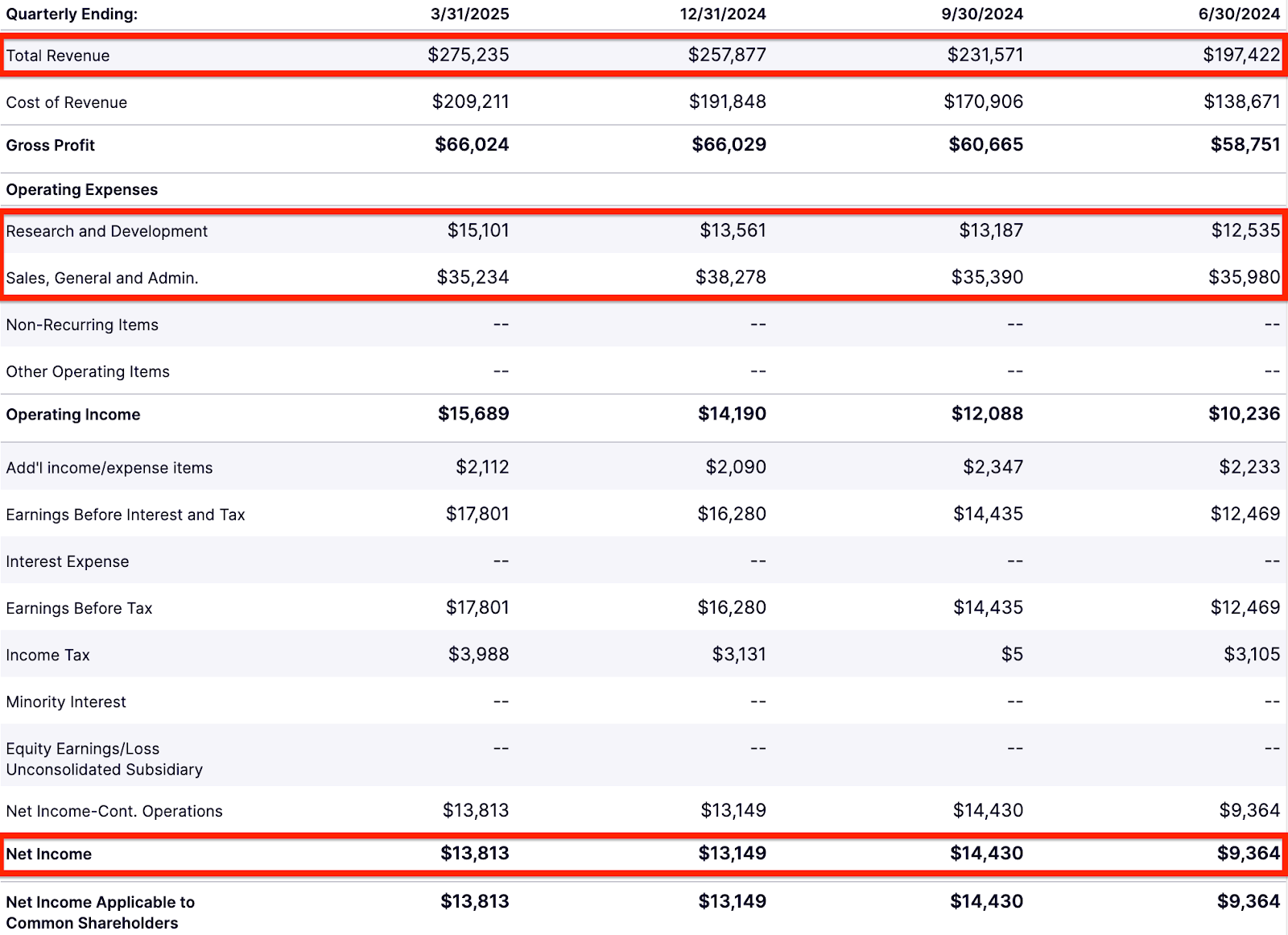The image size is (1288, 935).
Task: Select Gross Profit value $60,665
Action: tap(986, 144)
